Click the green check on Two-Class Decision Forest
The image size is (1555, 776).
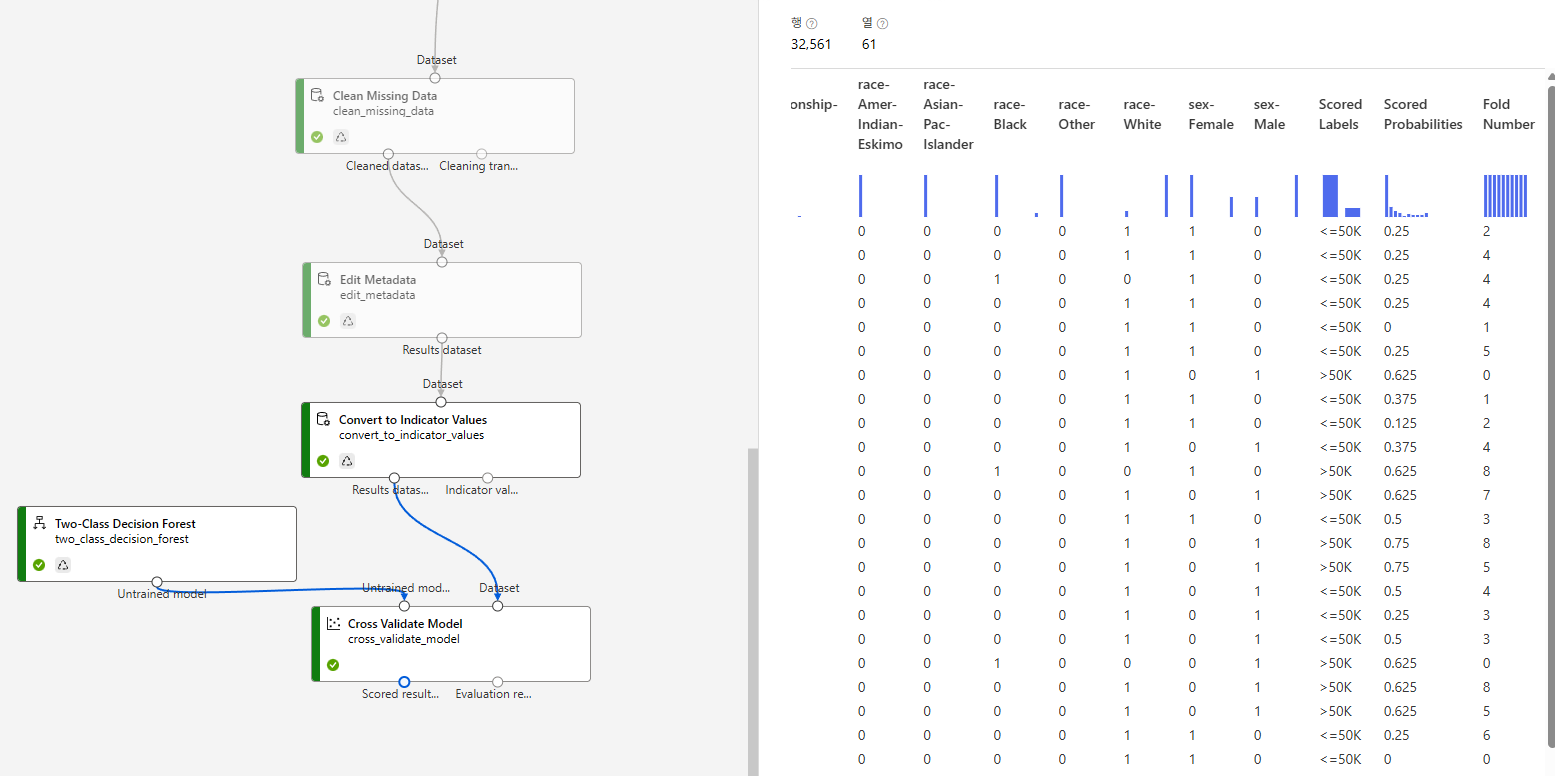(39, 565)
